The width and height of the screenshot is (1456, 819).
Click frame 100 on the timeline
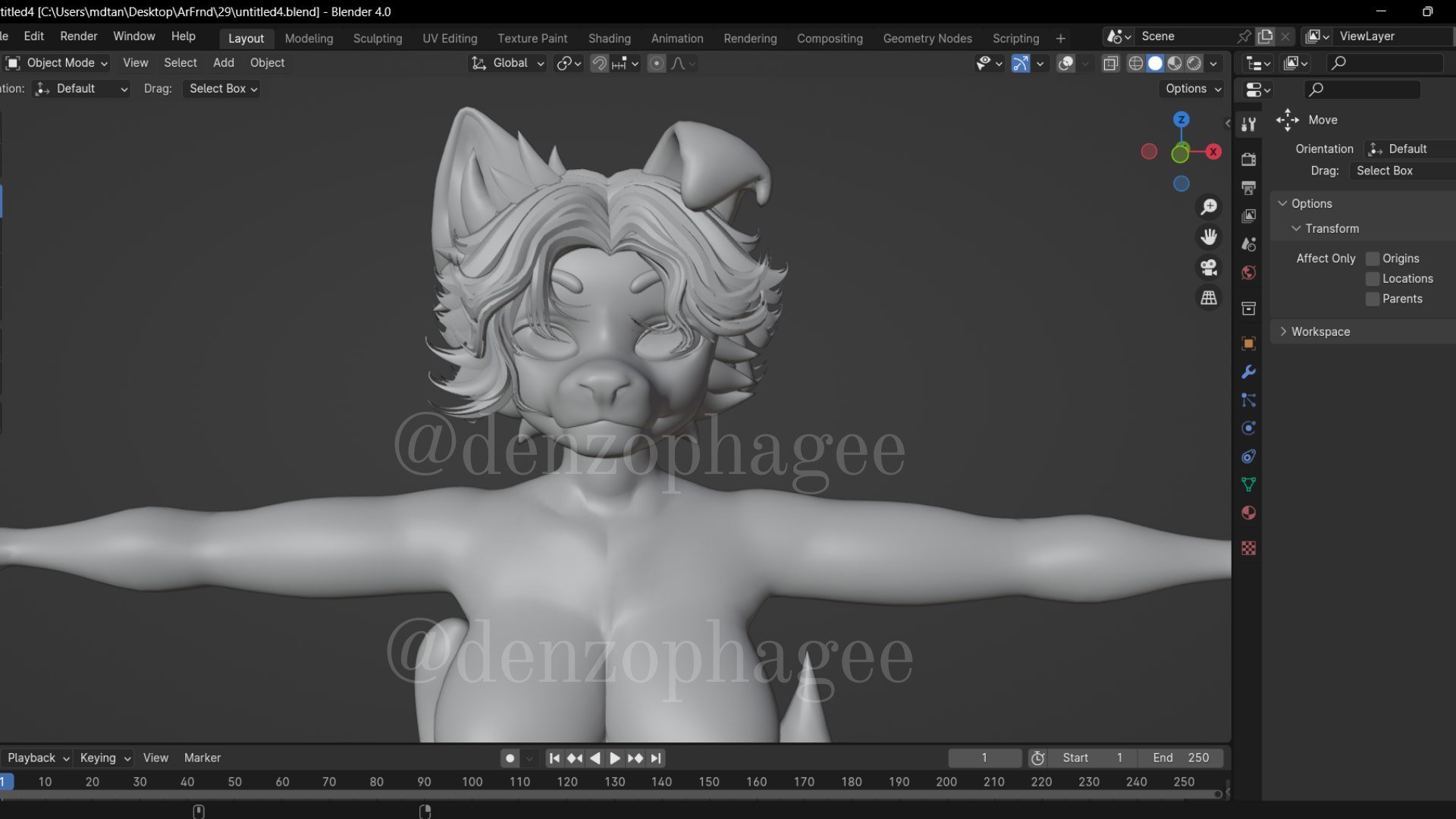click(472, 782)
